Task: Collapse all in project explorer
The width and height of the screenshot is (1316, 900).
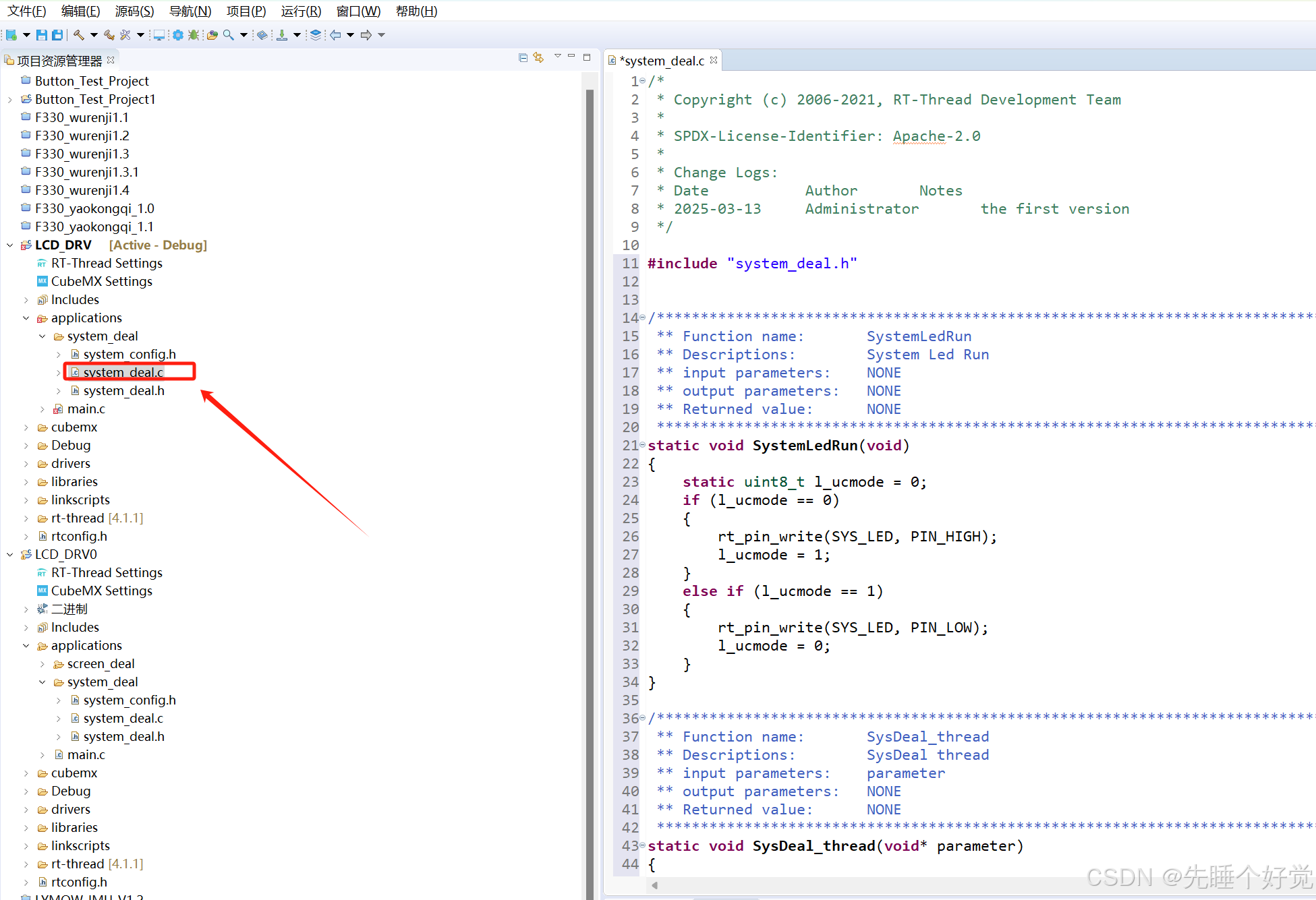Action: [523, 58]
